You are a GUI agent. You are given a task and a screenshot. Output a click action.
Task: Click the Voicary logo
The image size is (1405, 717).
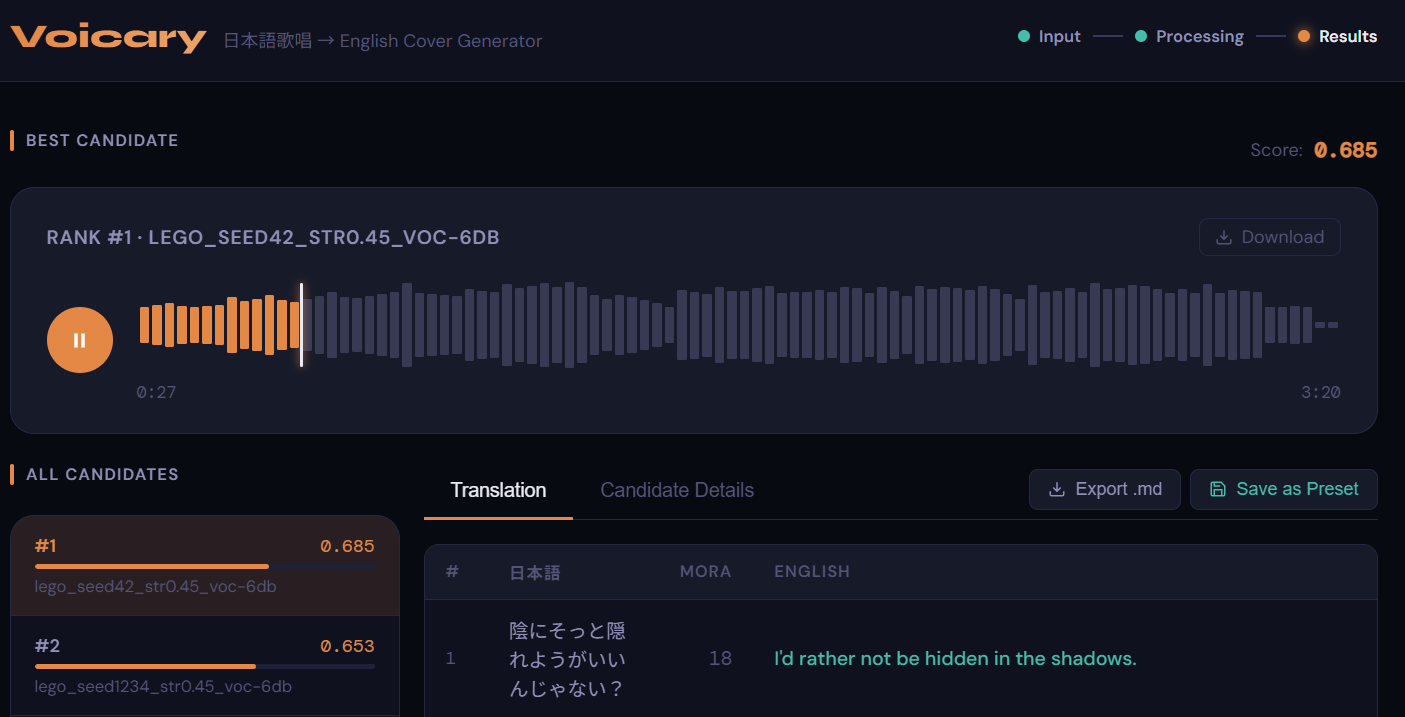108,38
